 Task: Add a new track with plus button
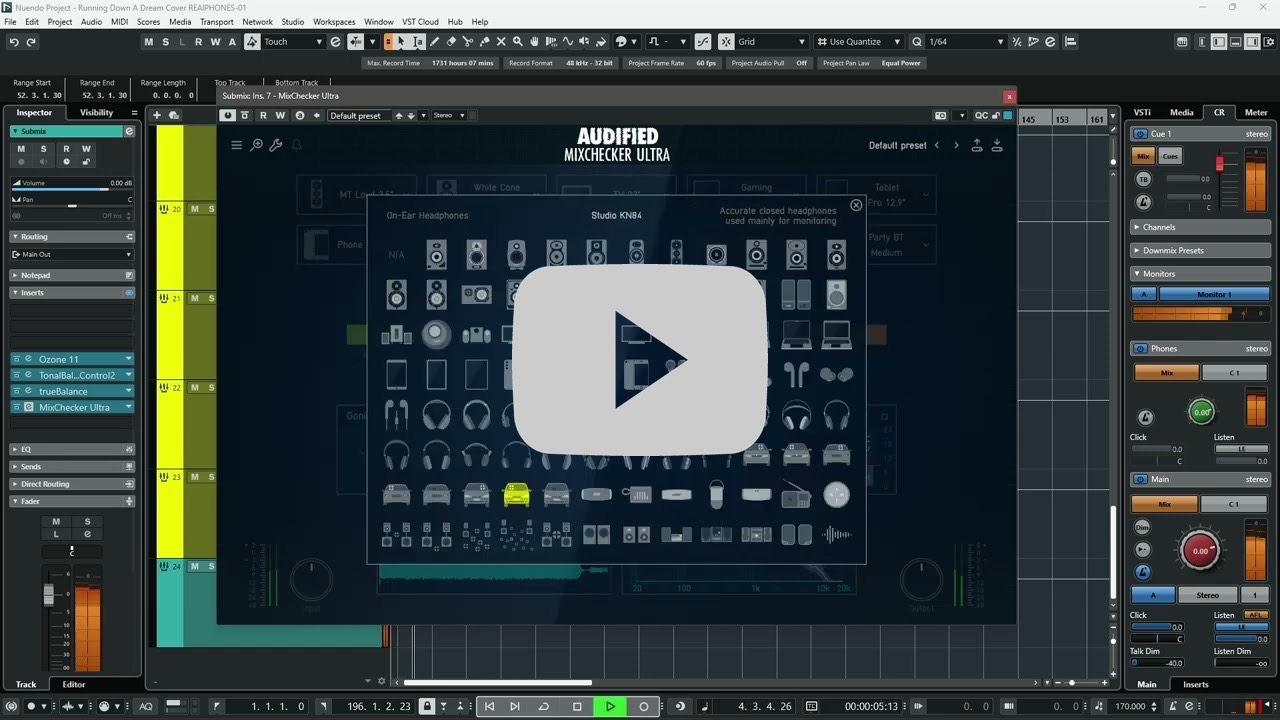157,115
